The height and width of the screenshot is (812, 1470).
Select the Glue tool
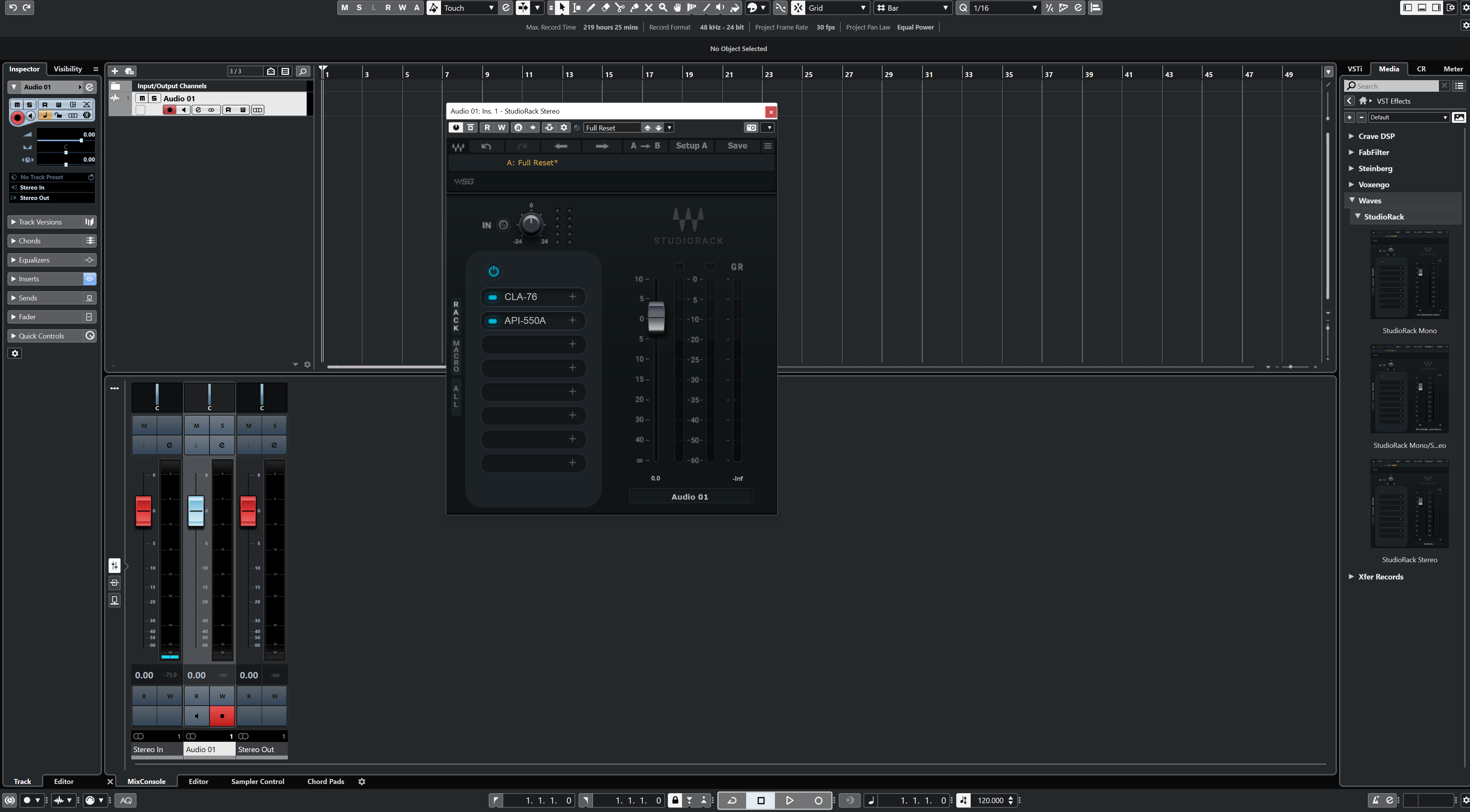[x=634, y=8]
